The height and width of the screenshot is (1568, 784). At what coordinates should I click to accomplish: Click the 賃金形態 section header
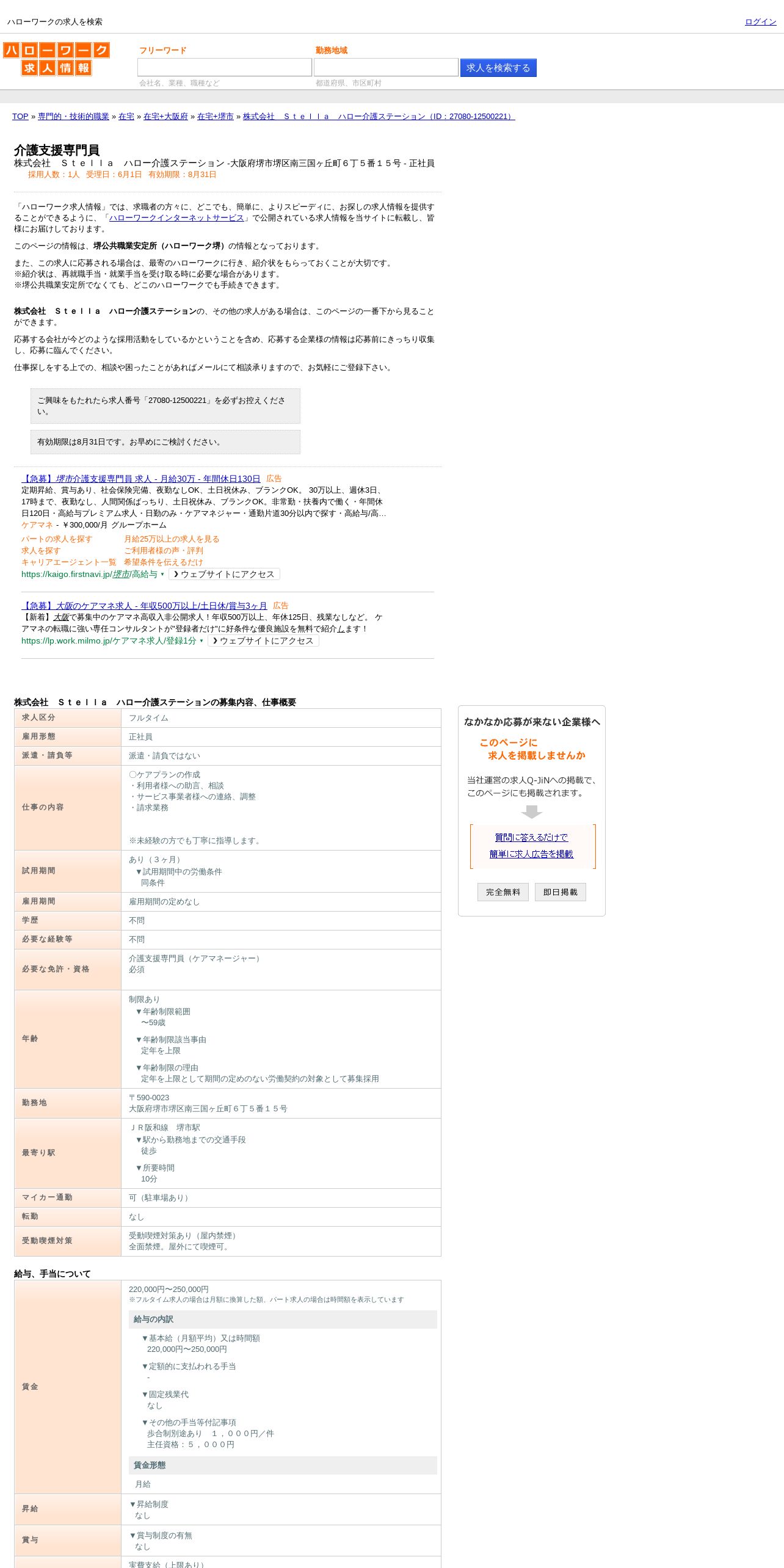coord(283,1465)
